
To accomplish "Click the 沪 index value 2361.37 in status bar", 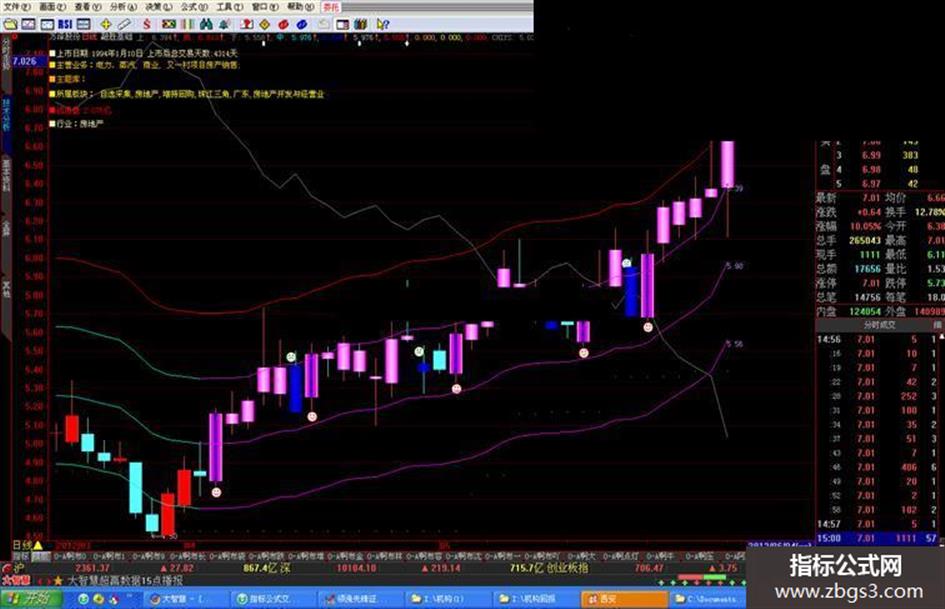I will (x=92, y=568).
